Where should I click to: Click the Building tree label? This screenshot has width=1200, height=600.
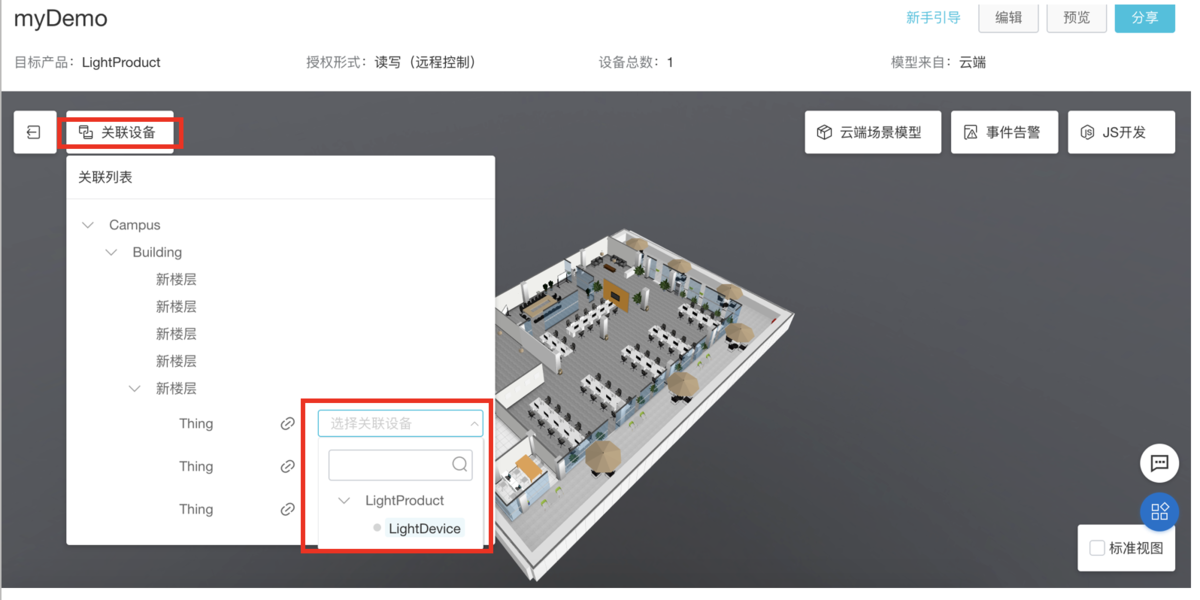pyautogui.click(x=157, y=252)
